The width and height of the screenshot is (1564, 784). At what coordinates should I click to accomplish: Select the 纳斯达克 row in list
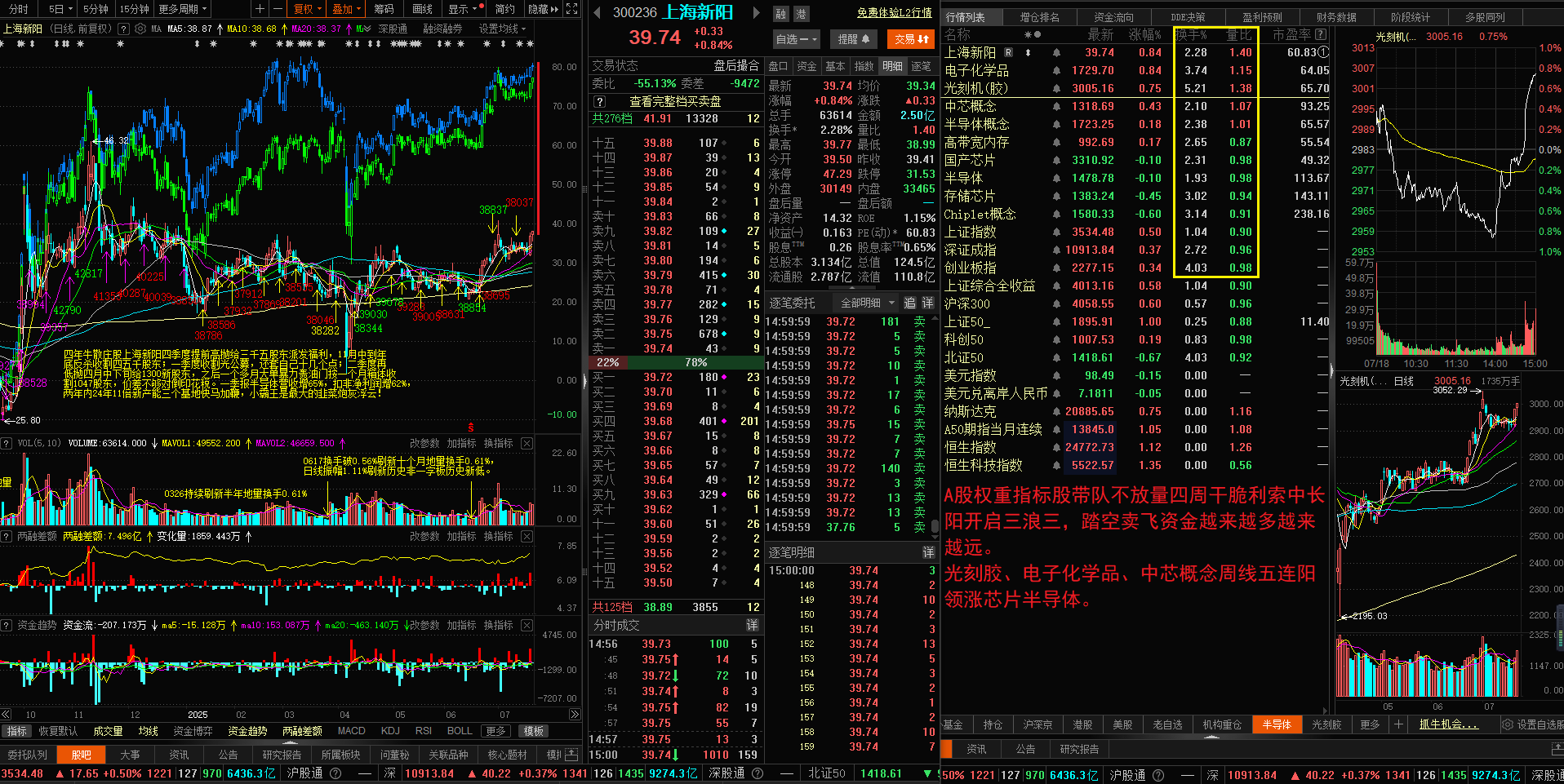1136,412
